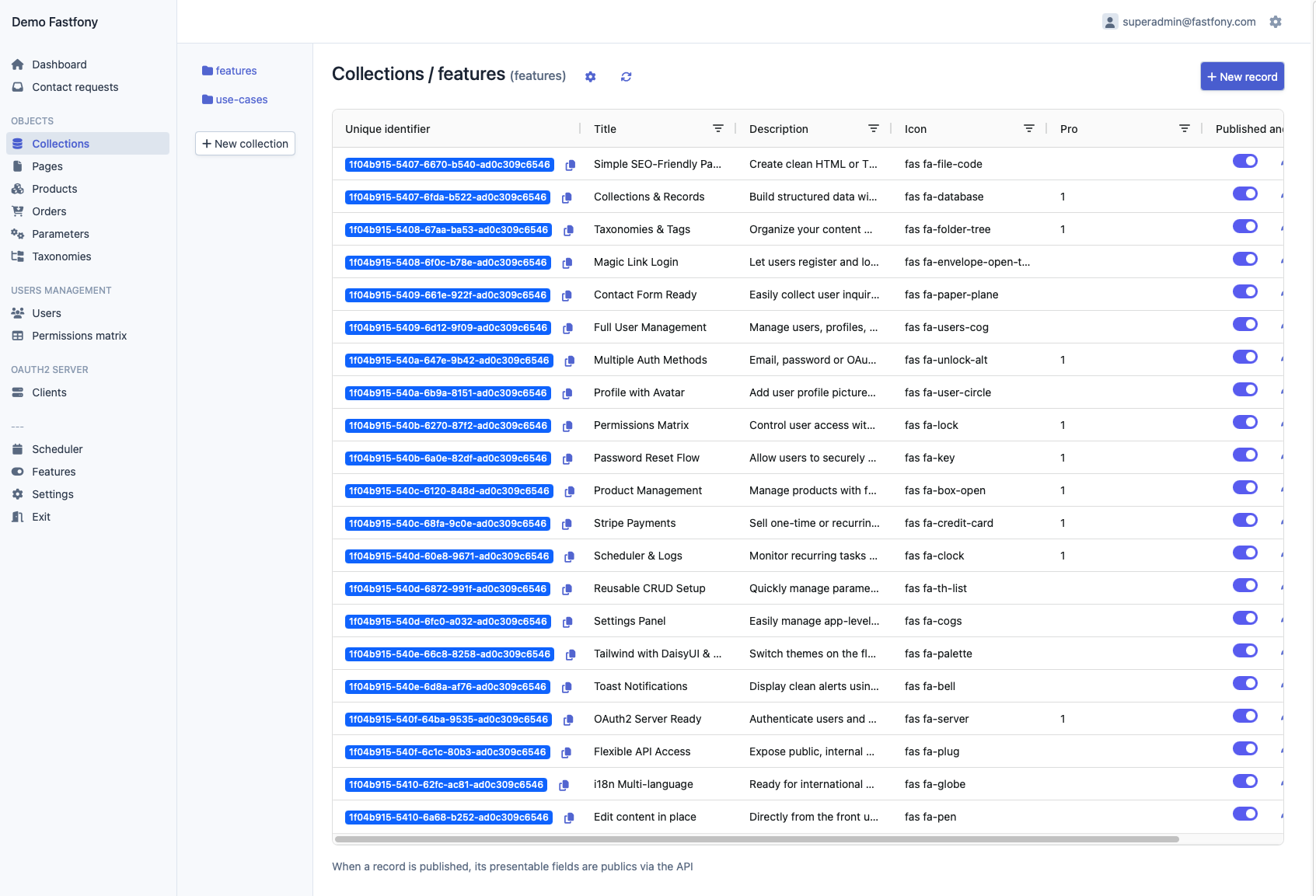Open Features flags page in sidebar

click(x=88, y=472)
